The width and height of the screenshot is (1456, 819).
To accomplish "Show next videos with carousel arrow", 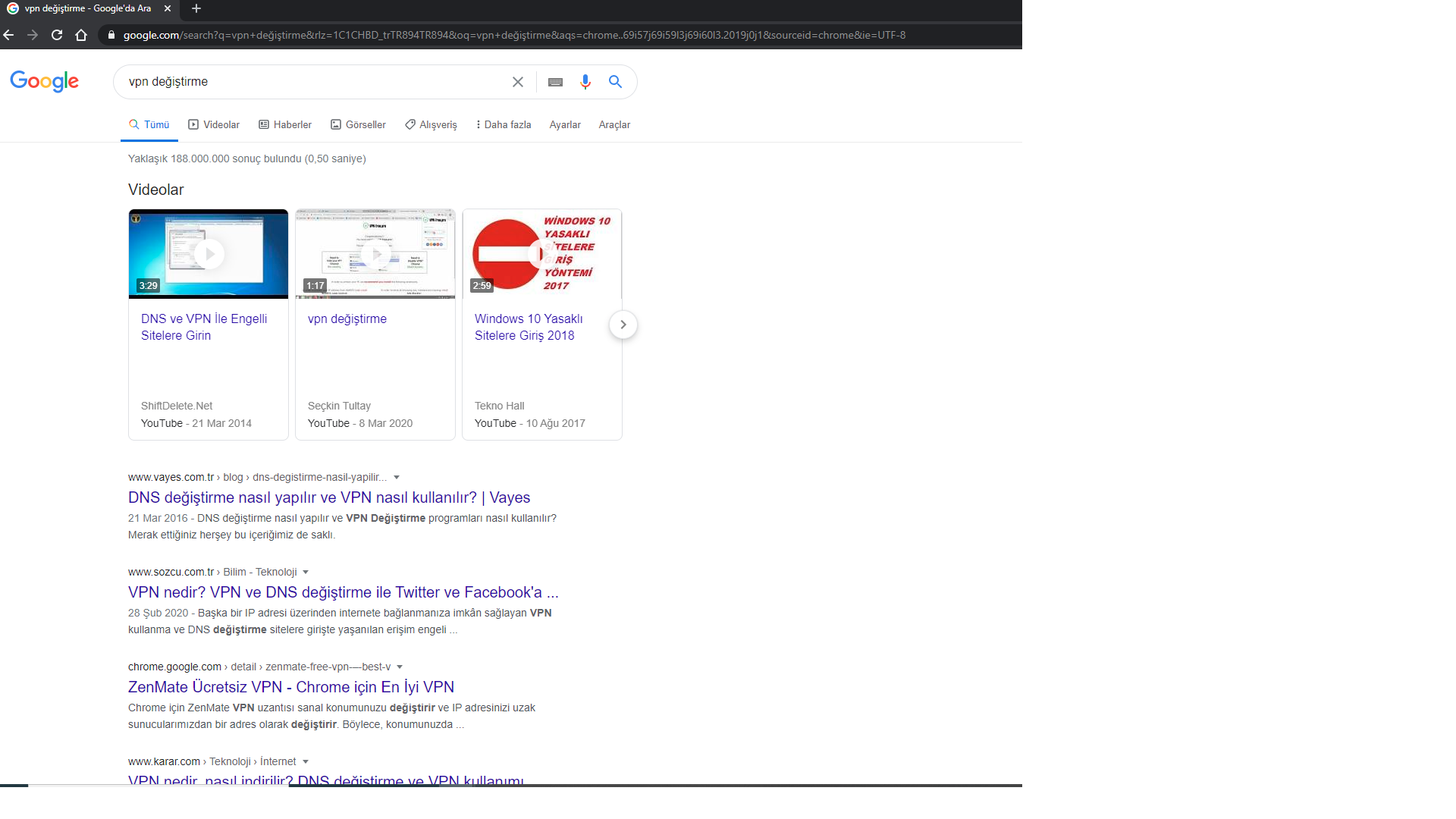I will pyautogui.click(x=623, y=325).
